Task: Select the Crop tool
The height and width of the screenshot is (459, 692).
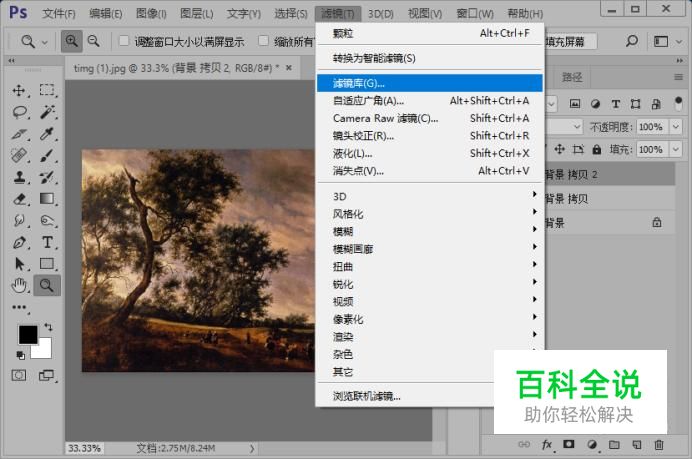Action: click(19, 134)
